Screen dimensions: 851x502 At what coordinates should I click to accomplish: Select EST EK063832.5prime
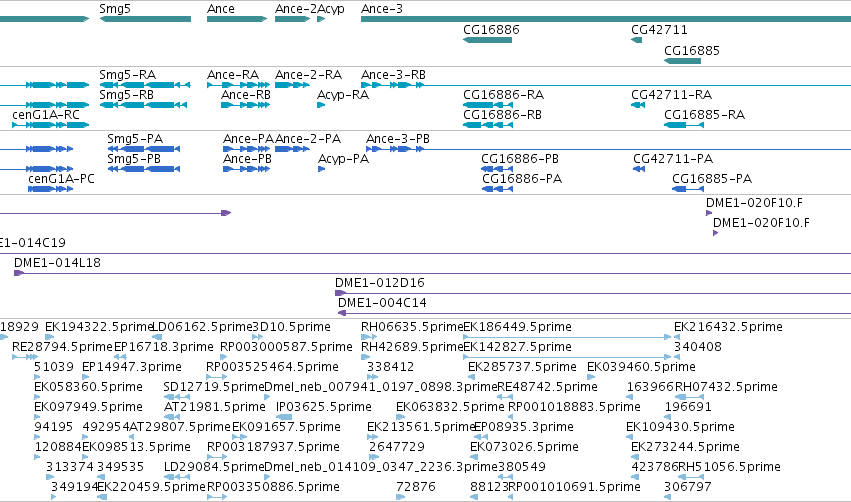click(450, 407)
